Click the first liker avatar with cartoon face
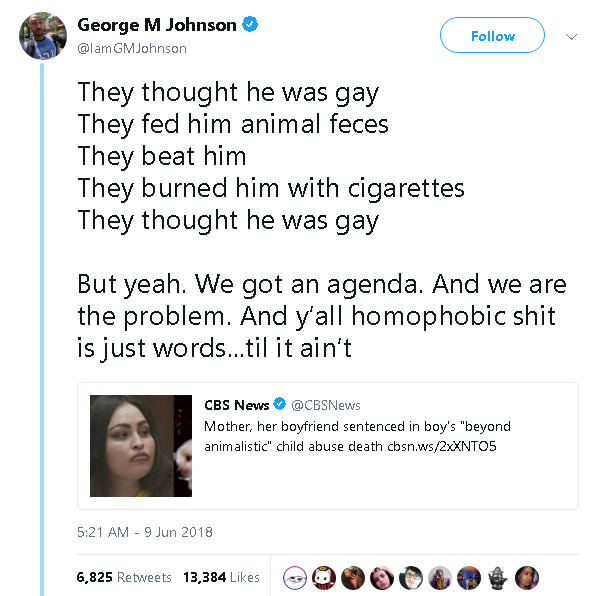The height and width of the screenshot is (596, 600). click(295, 577)
